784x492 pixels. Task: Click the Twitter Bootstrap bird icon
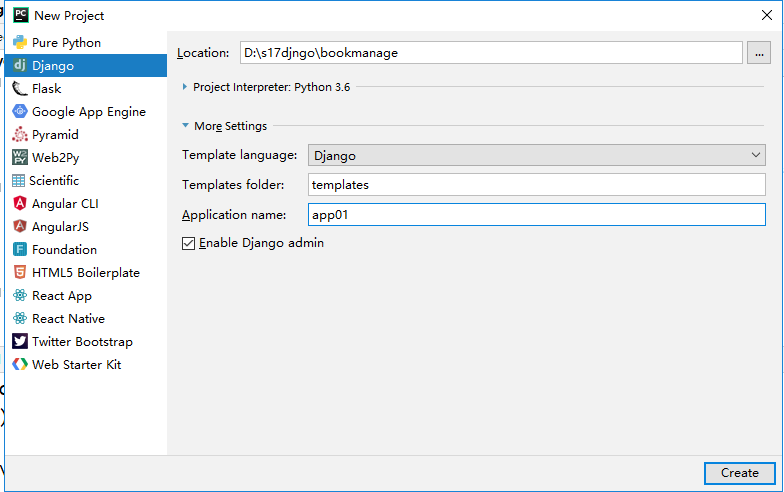20,342
